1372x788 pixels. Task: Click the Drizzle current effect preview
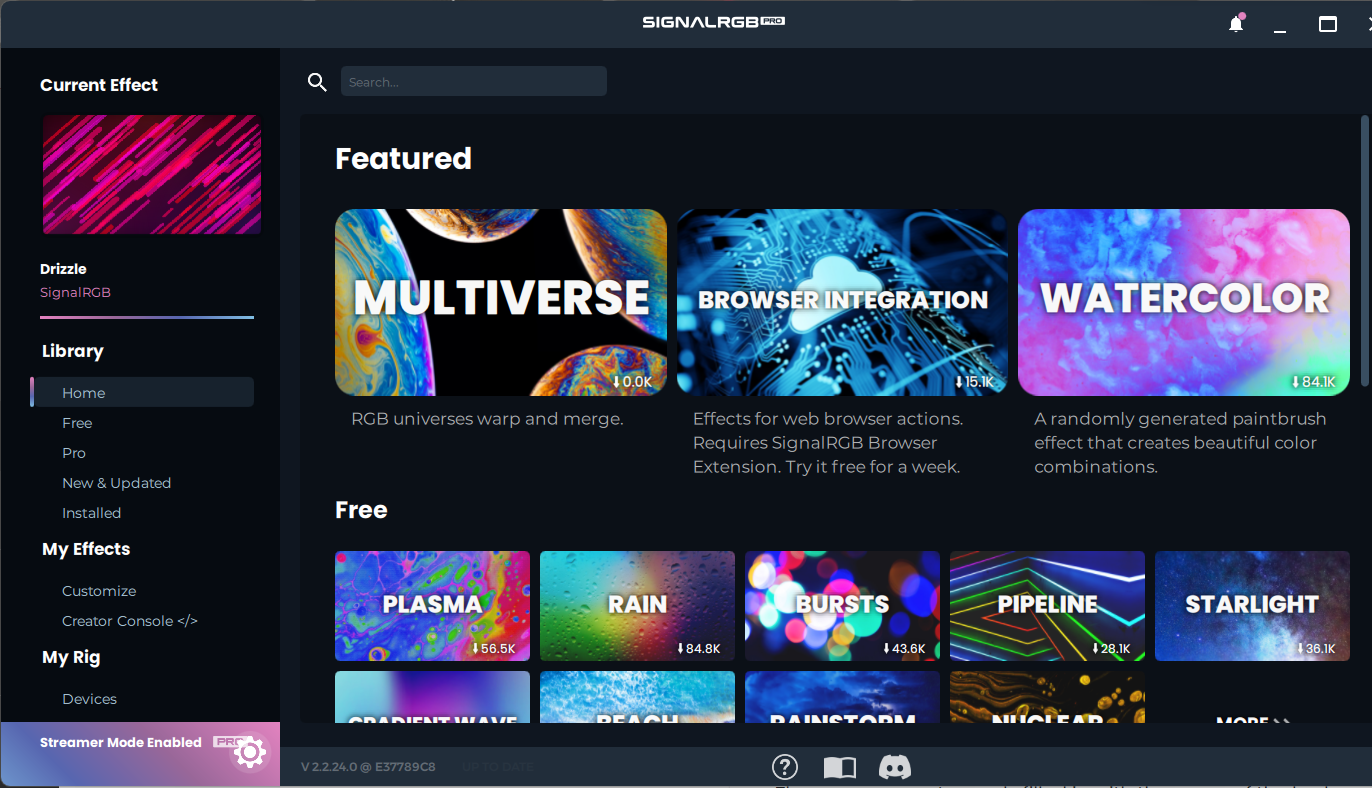(151, 175)
